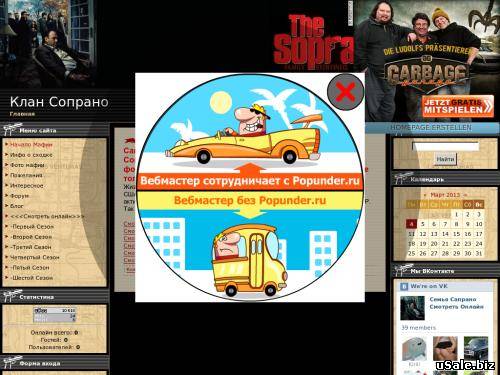Open the Начало Мафии menu link
This screenshot has height=375, width=500.
31,145
